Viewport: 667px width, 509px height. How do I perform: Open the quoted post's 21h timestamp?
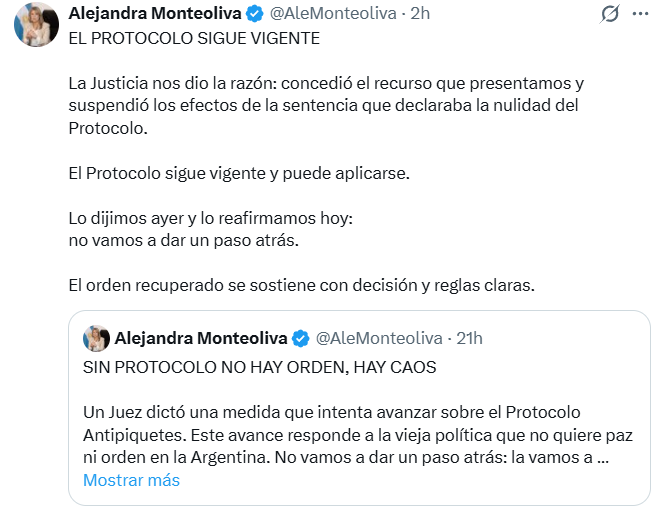coord(468,338)
